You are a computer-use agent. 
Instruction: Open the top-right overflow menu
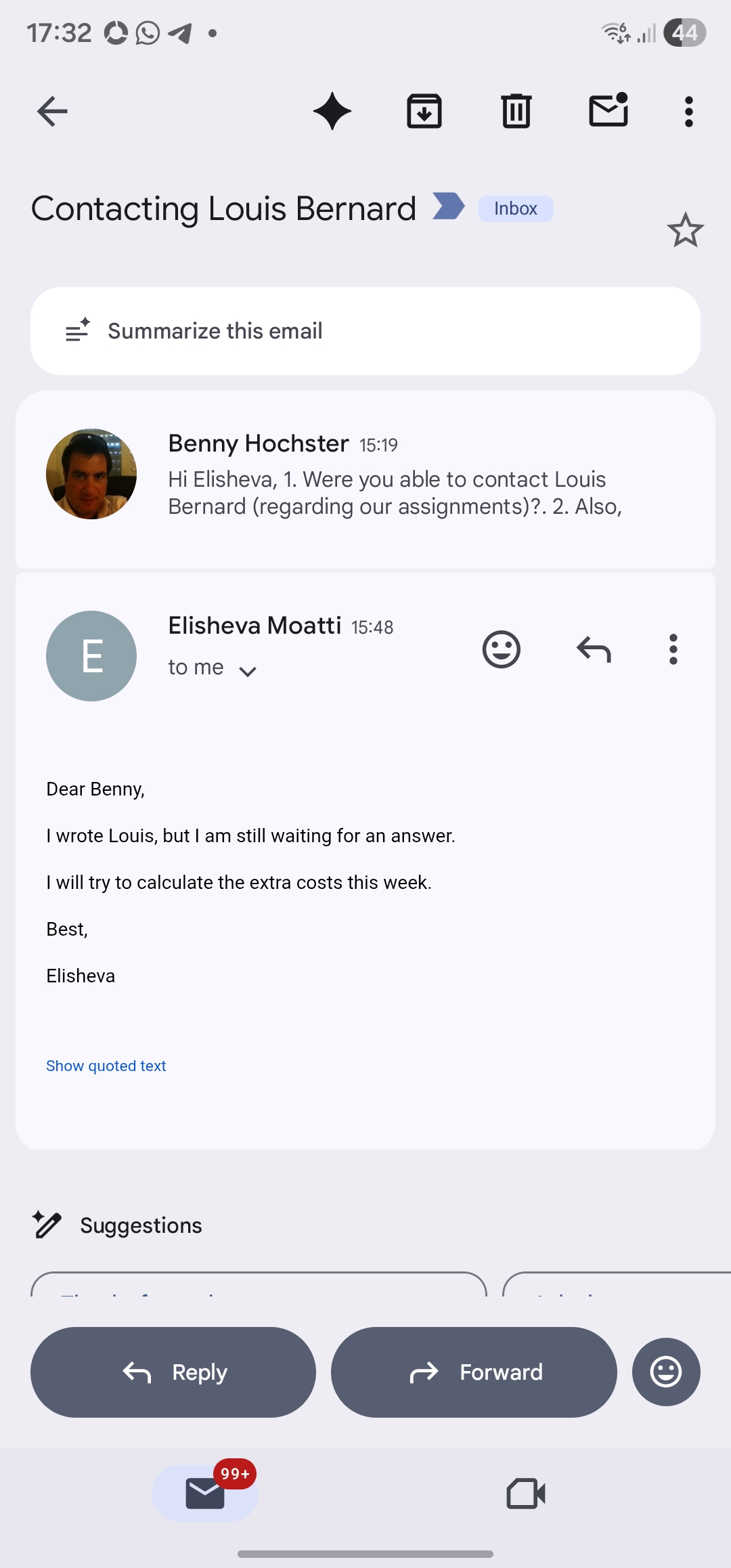click(x=688, y=112)
